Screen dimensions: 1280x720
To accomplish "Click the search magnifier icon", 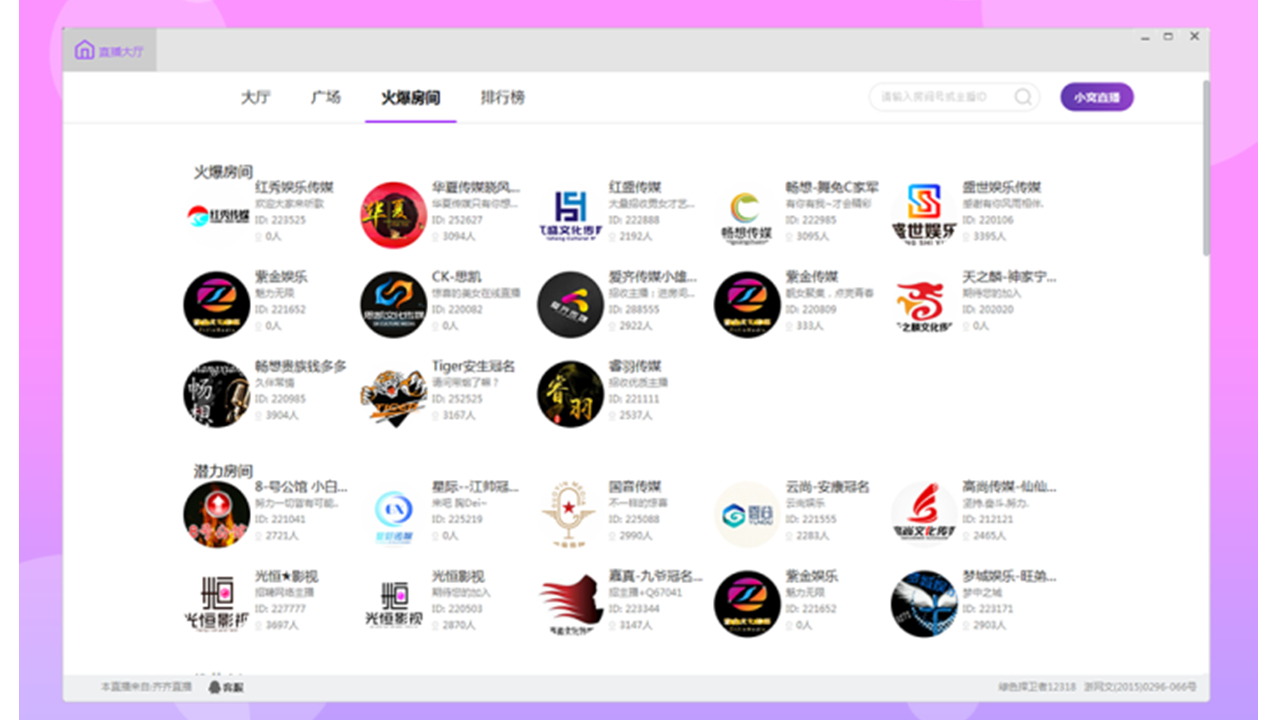I will pos(1023,97).
